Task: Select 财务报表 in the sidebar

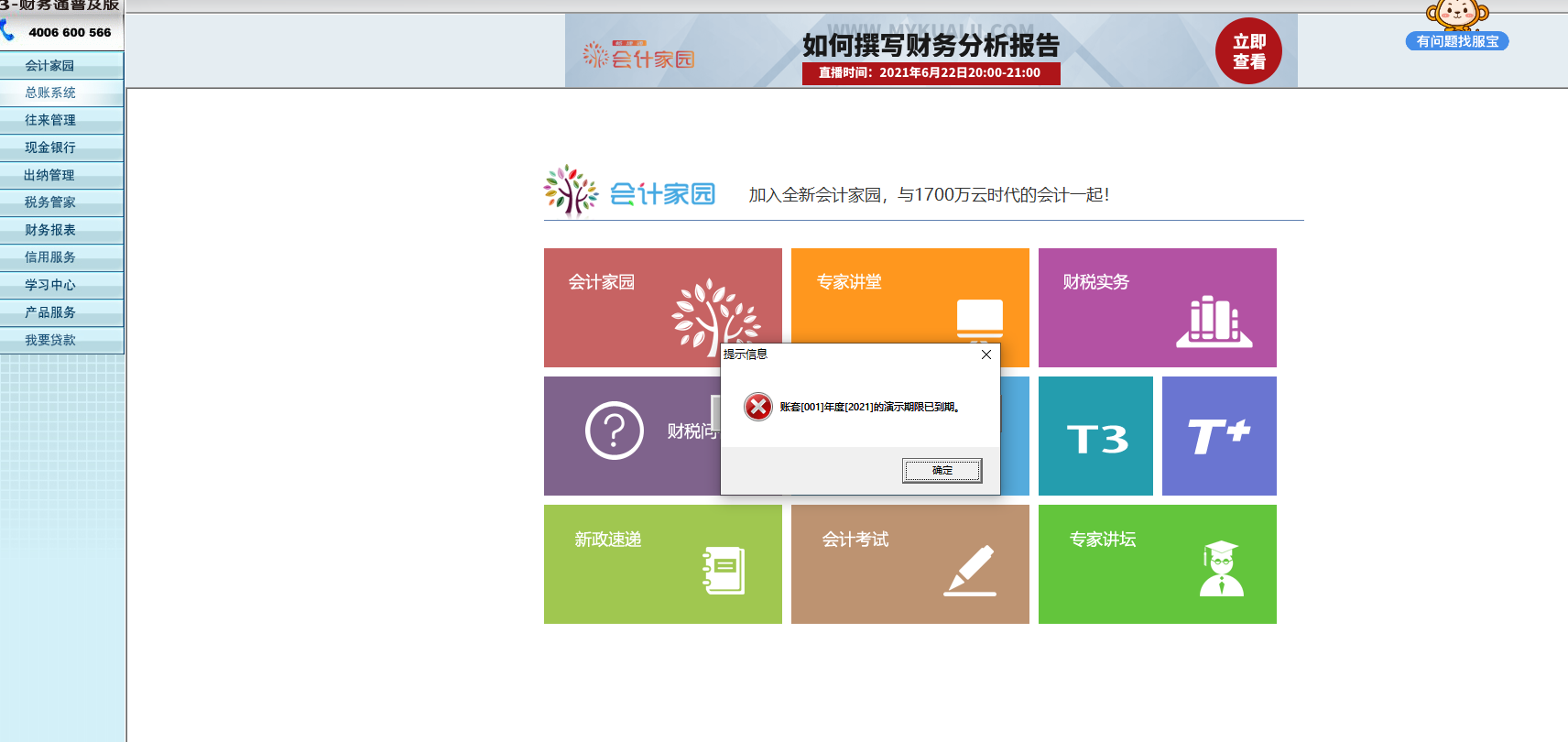Action: click(61, 231)
